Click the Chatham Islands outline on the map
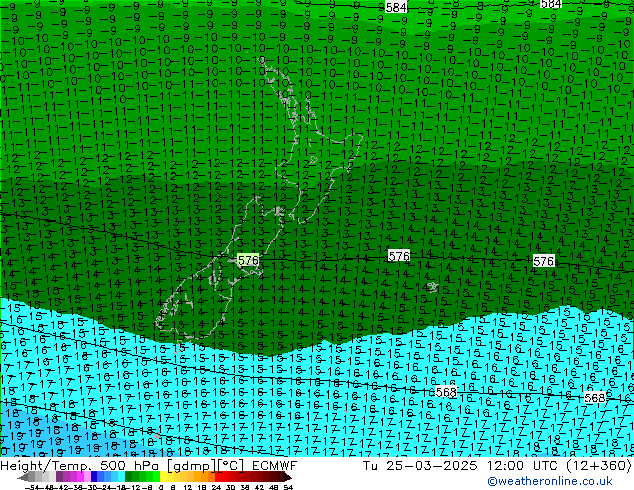The image size is (634, 490). [x=433, y=287]
